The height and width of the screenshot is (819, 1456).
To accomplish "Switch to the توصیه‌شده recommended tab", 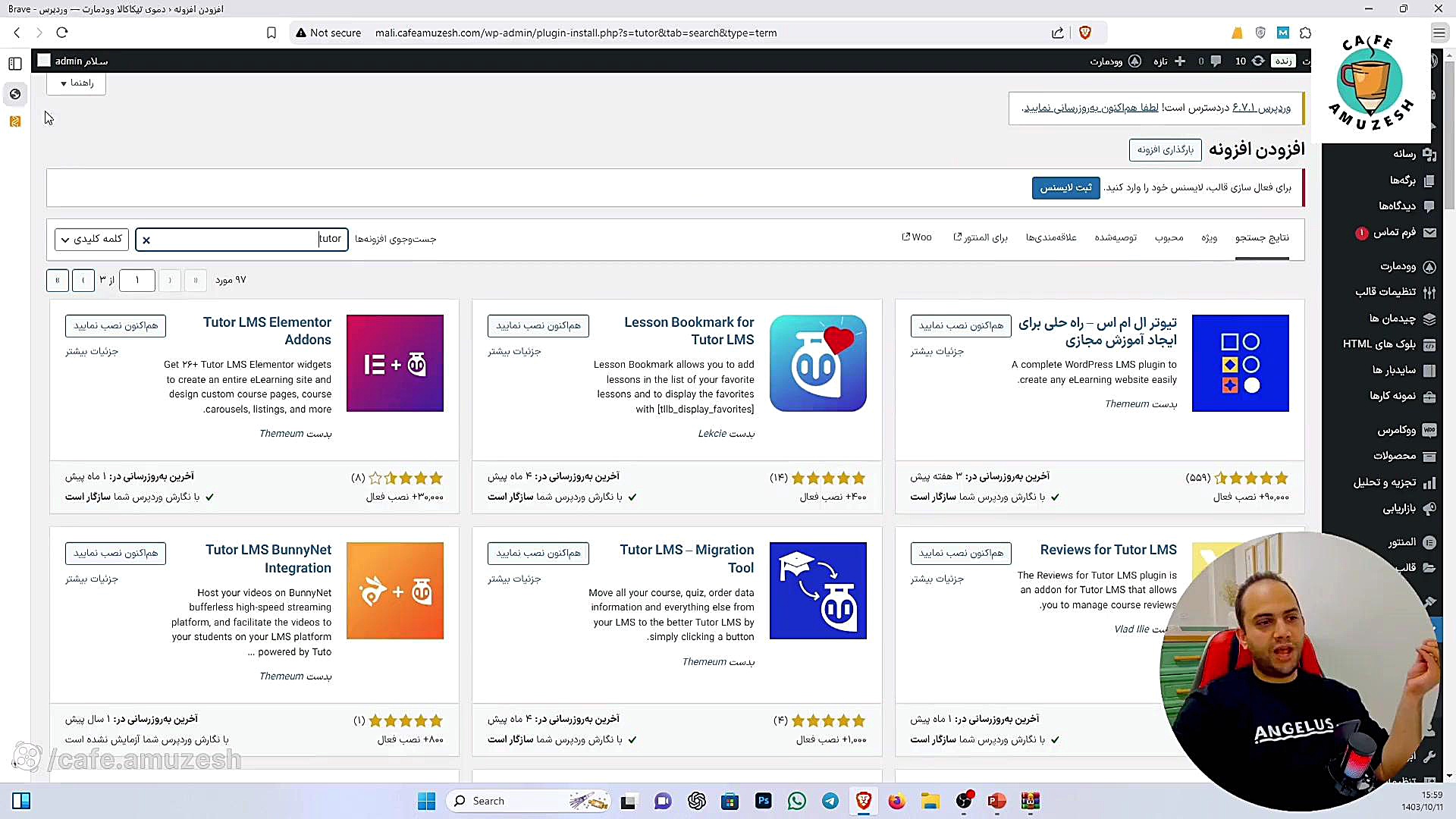I will [x=1116, y=238].
